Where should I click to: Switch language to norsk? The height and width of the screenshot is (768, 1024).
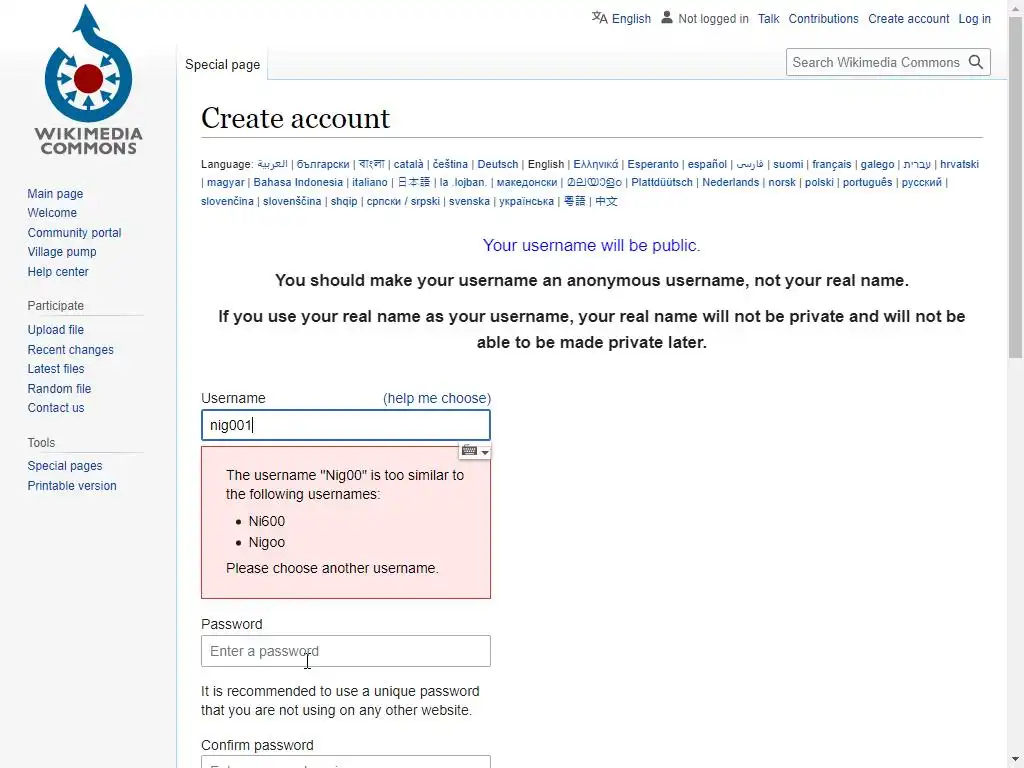(781, 182)
